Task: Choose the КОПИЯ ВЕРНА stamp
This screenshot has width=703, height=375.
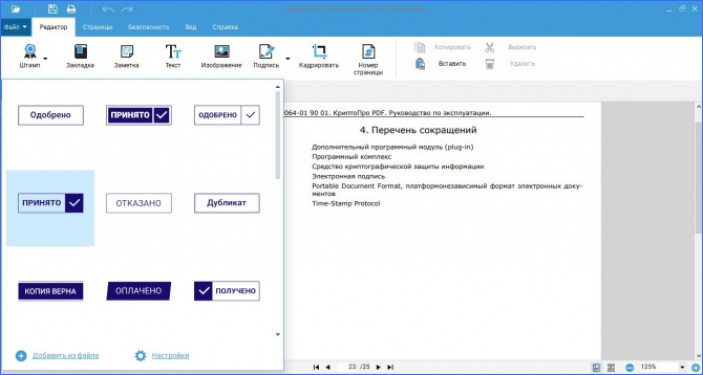Action: point(51,291)
